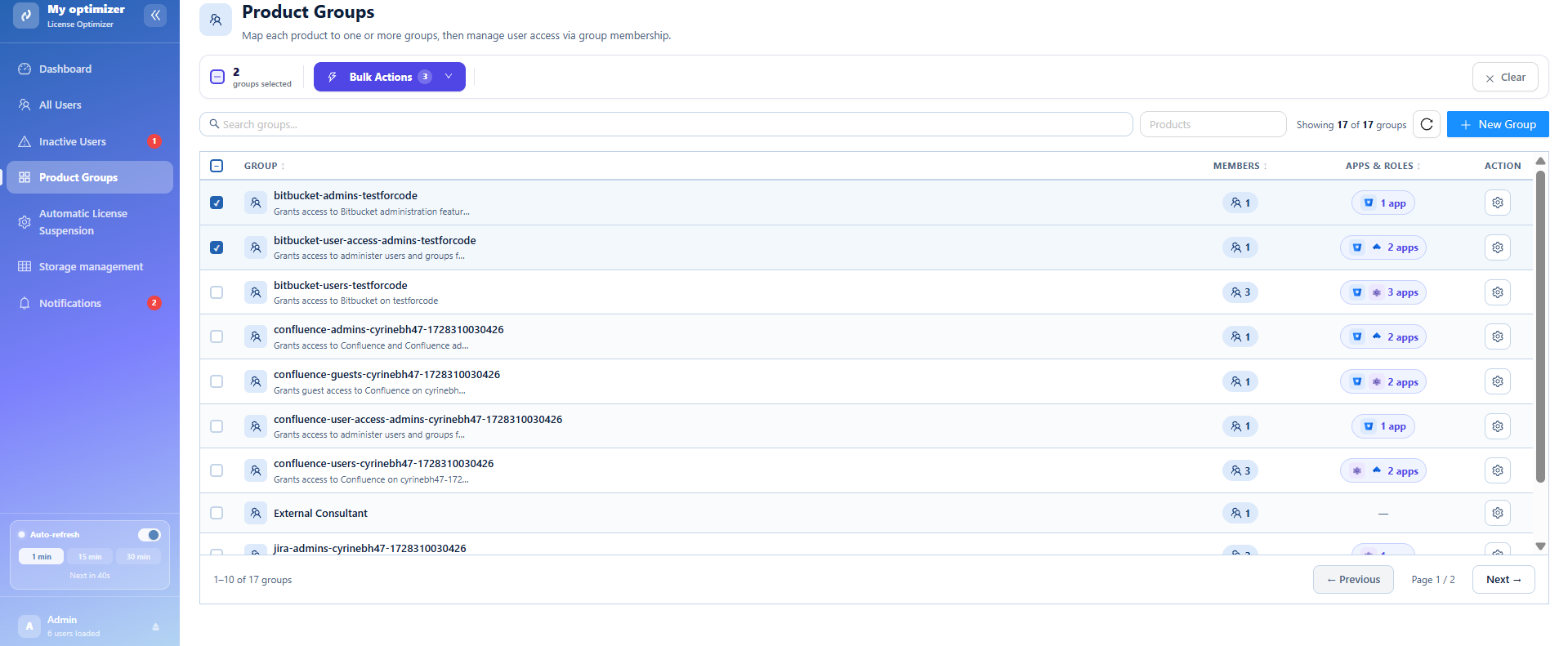Check confluence-user-access-admins-cyrinebh47 checkbox
This screenshot has height=646, width=1568.
(217, 426)
